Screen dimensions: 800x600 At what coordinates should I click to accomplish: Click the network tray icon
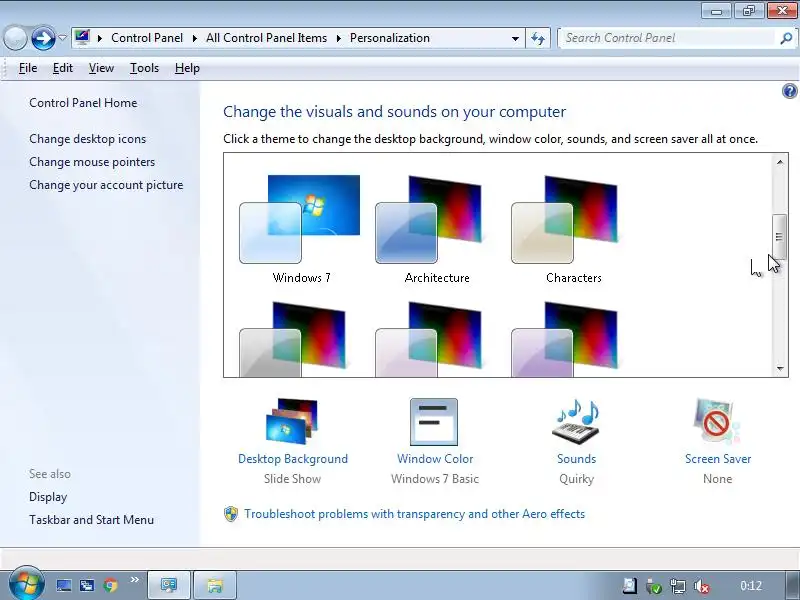coord(678,586)
